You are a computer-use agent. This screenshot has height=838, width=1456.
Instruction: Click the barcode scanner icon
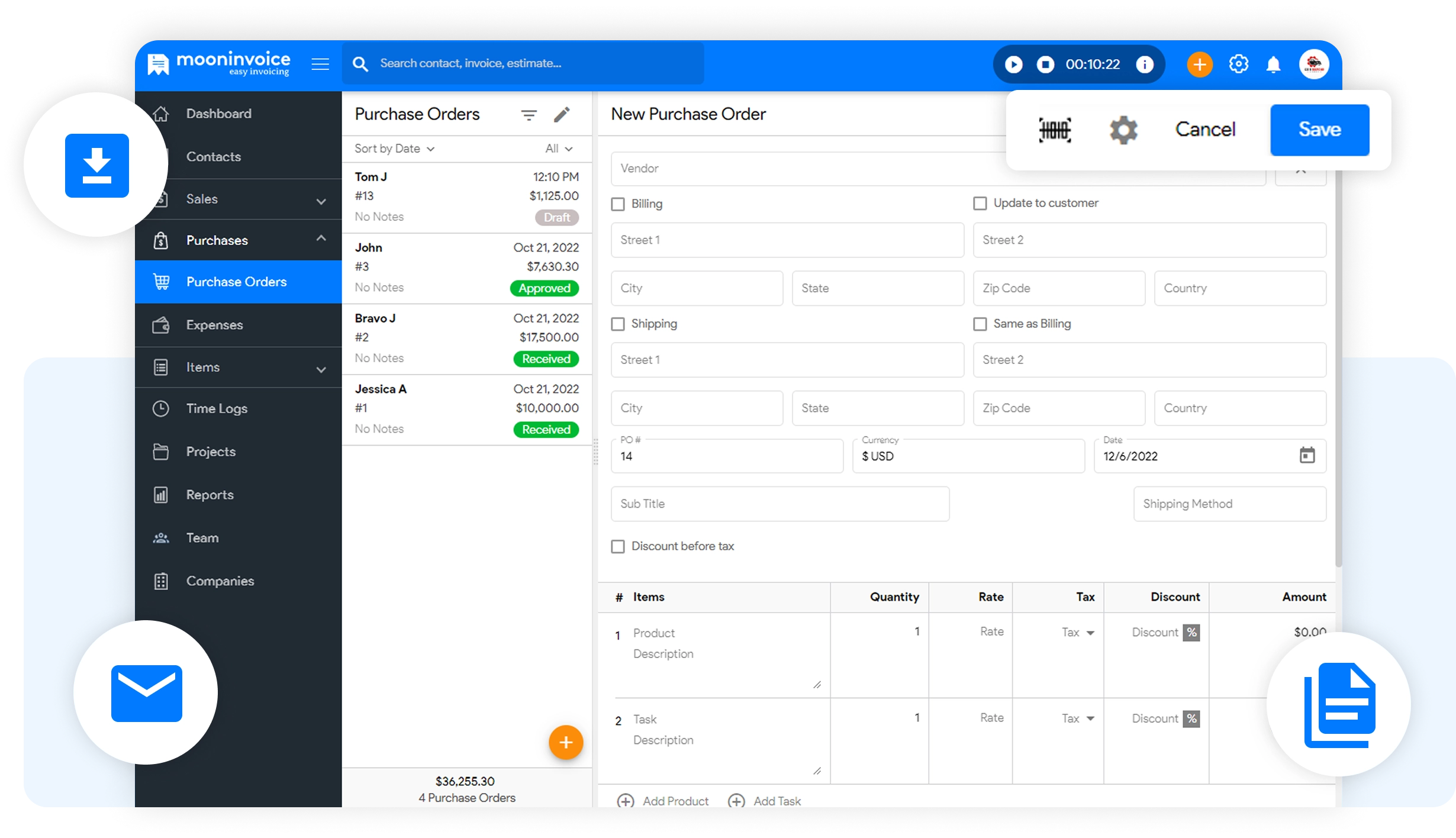[x=1055, y=130]
